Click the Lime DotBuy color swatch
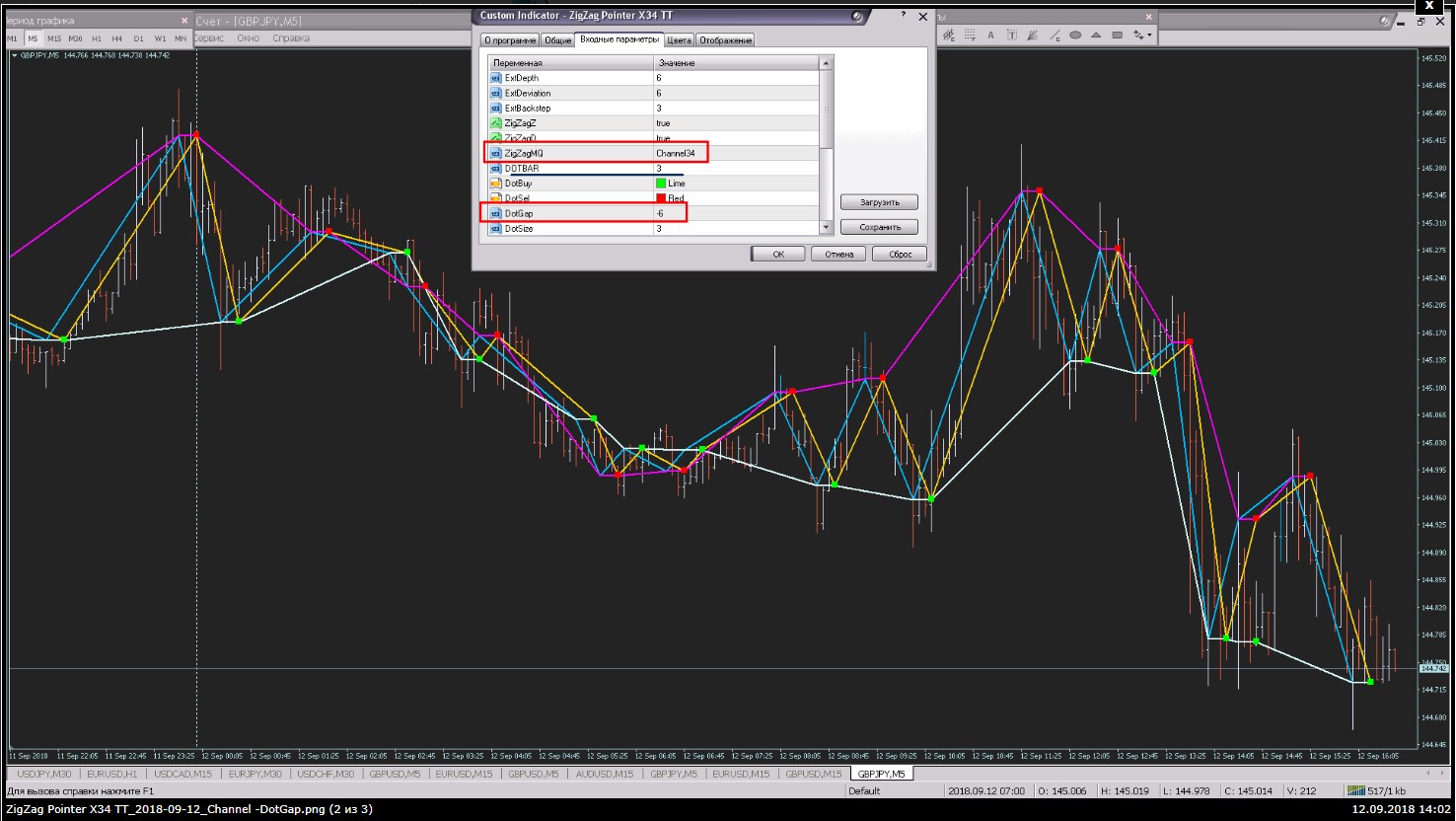This screenshot has width=1456, height=821. pos(661,184)
